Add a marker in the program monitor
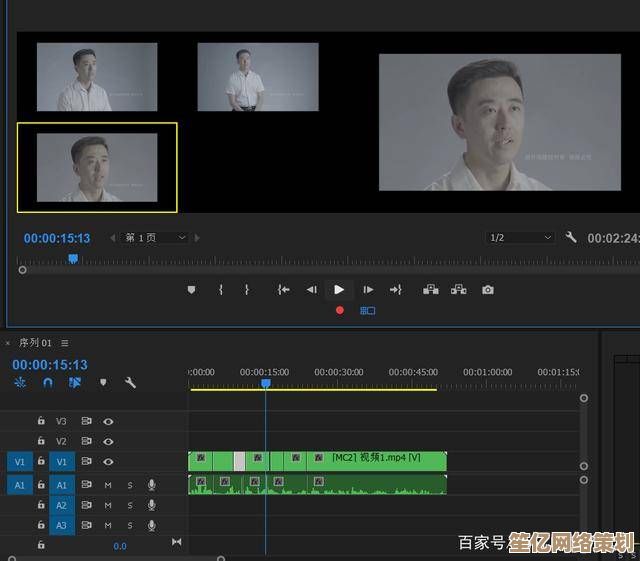Viewport: 640px width, 561px height. click(191, 290)
